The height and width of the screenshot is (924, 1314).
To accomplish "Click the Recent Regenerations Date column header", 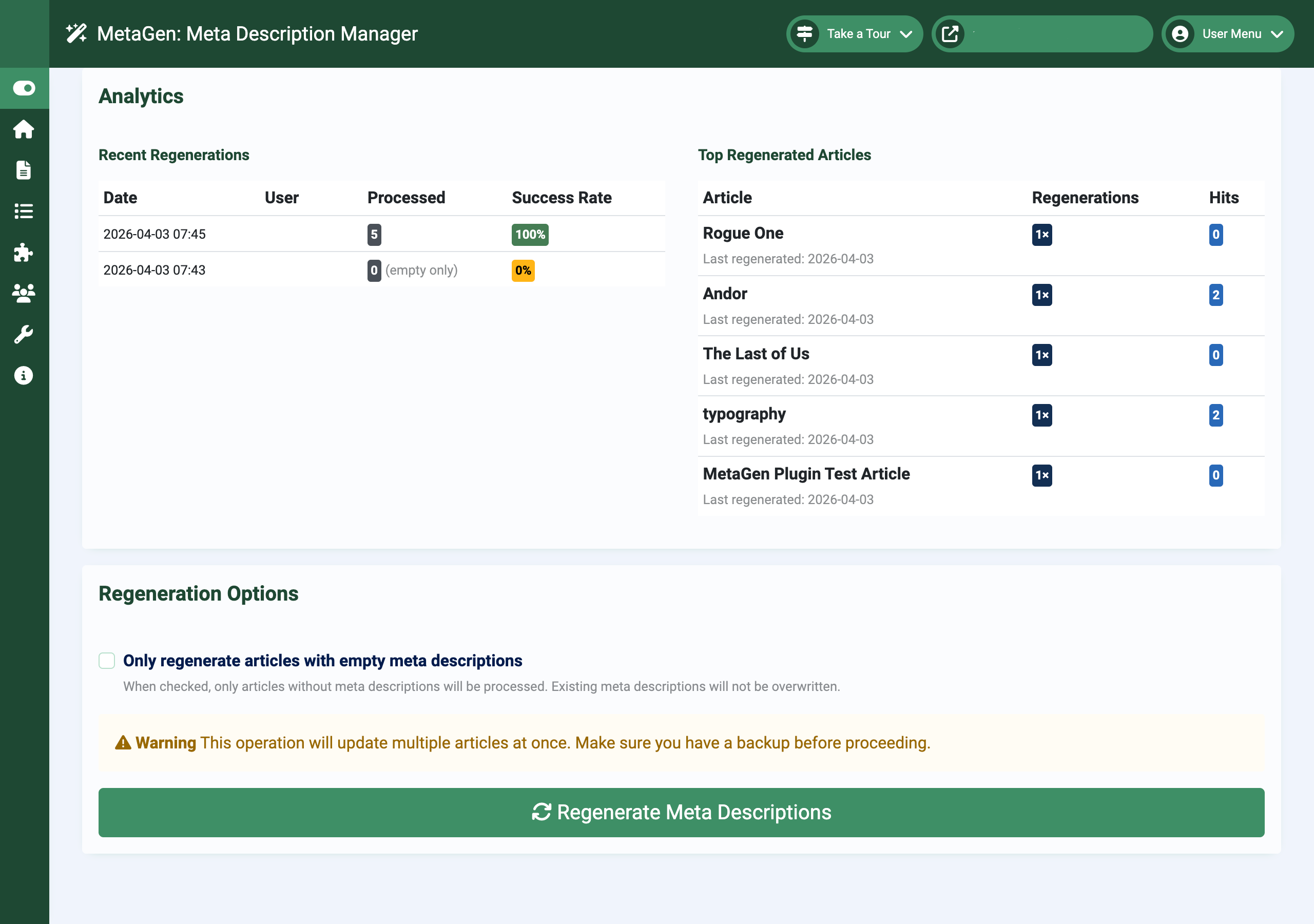I will (120, 198).
